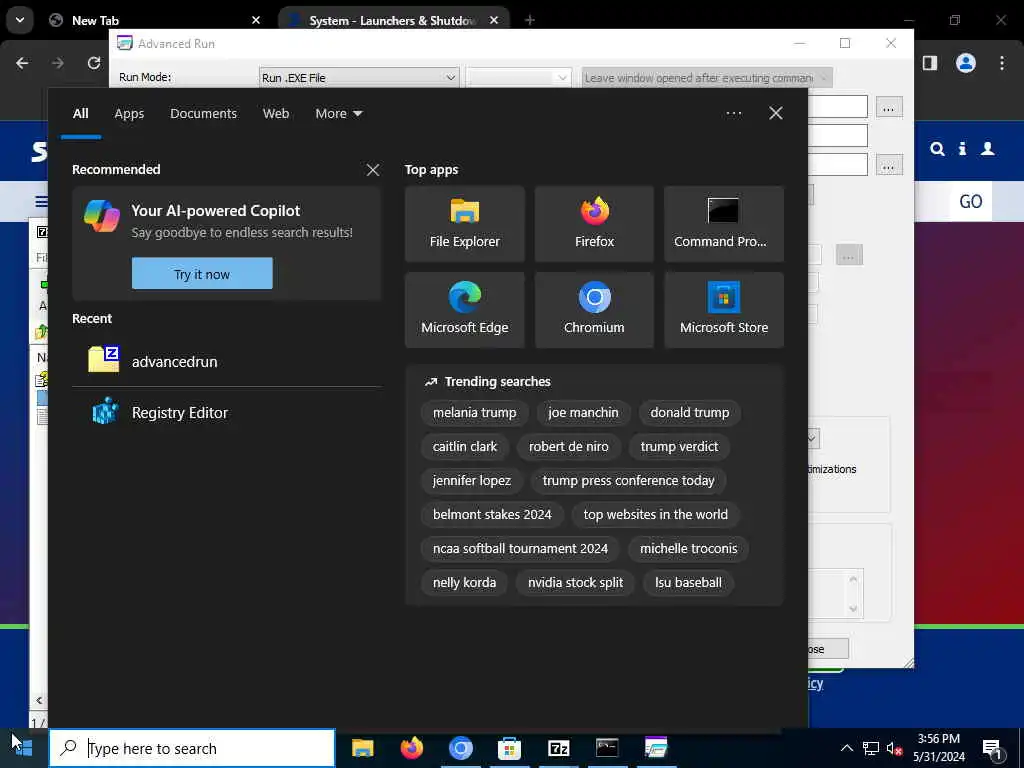Open the Run Mode dropdown in Advanced Run

coord(359,78)
